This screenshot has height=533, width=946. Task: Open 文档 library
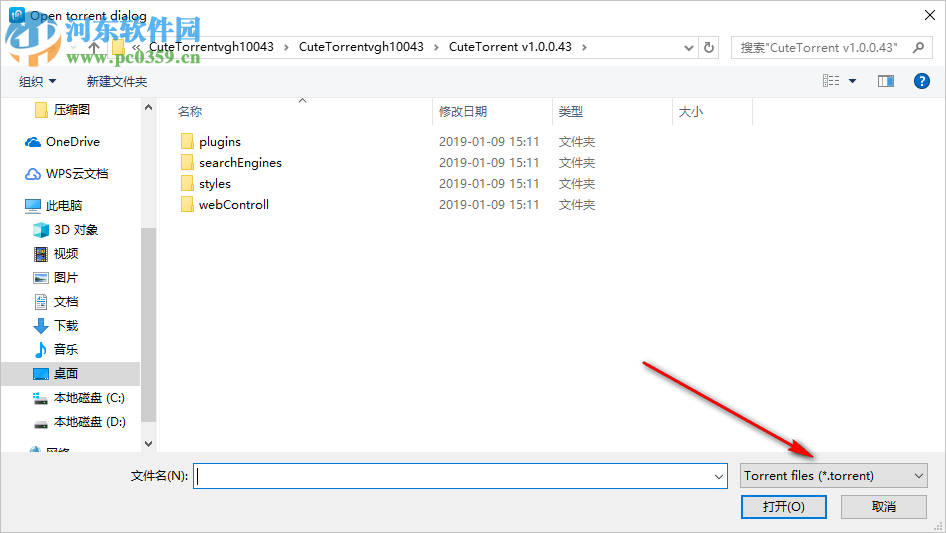66,302
